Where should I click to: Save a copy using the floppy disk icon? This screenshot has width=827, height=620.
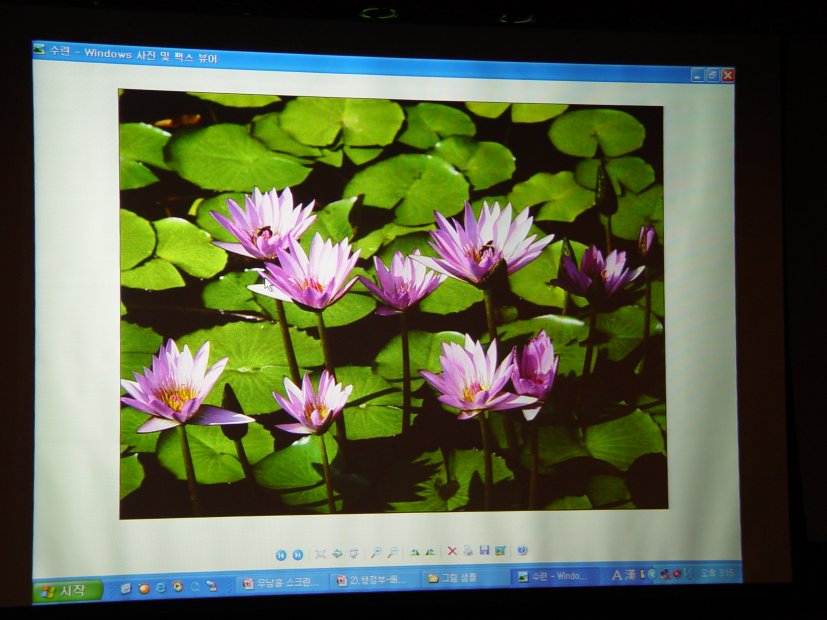(x=484, y=551)
